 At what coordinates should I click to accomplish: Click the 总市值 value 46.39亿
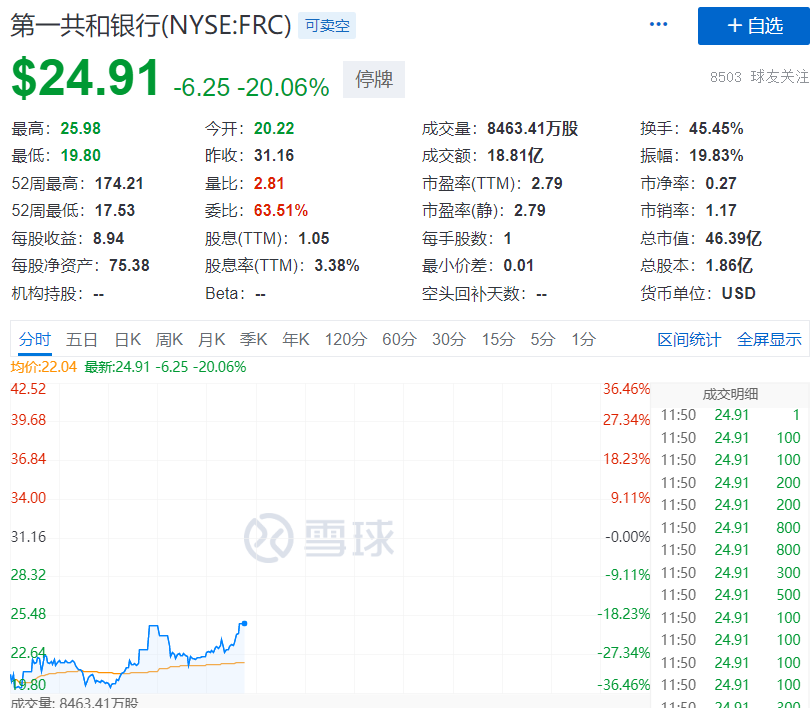pos(733,238)
